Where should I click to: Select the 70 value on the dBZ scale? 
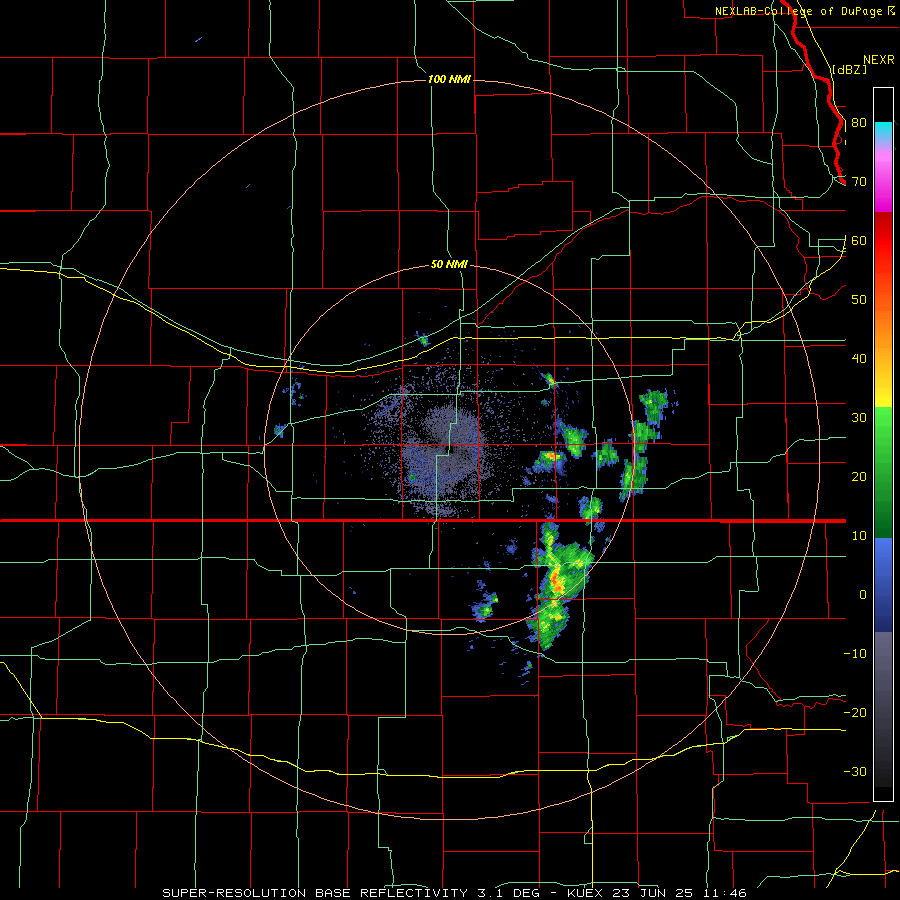(x=859, y=182)
